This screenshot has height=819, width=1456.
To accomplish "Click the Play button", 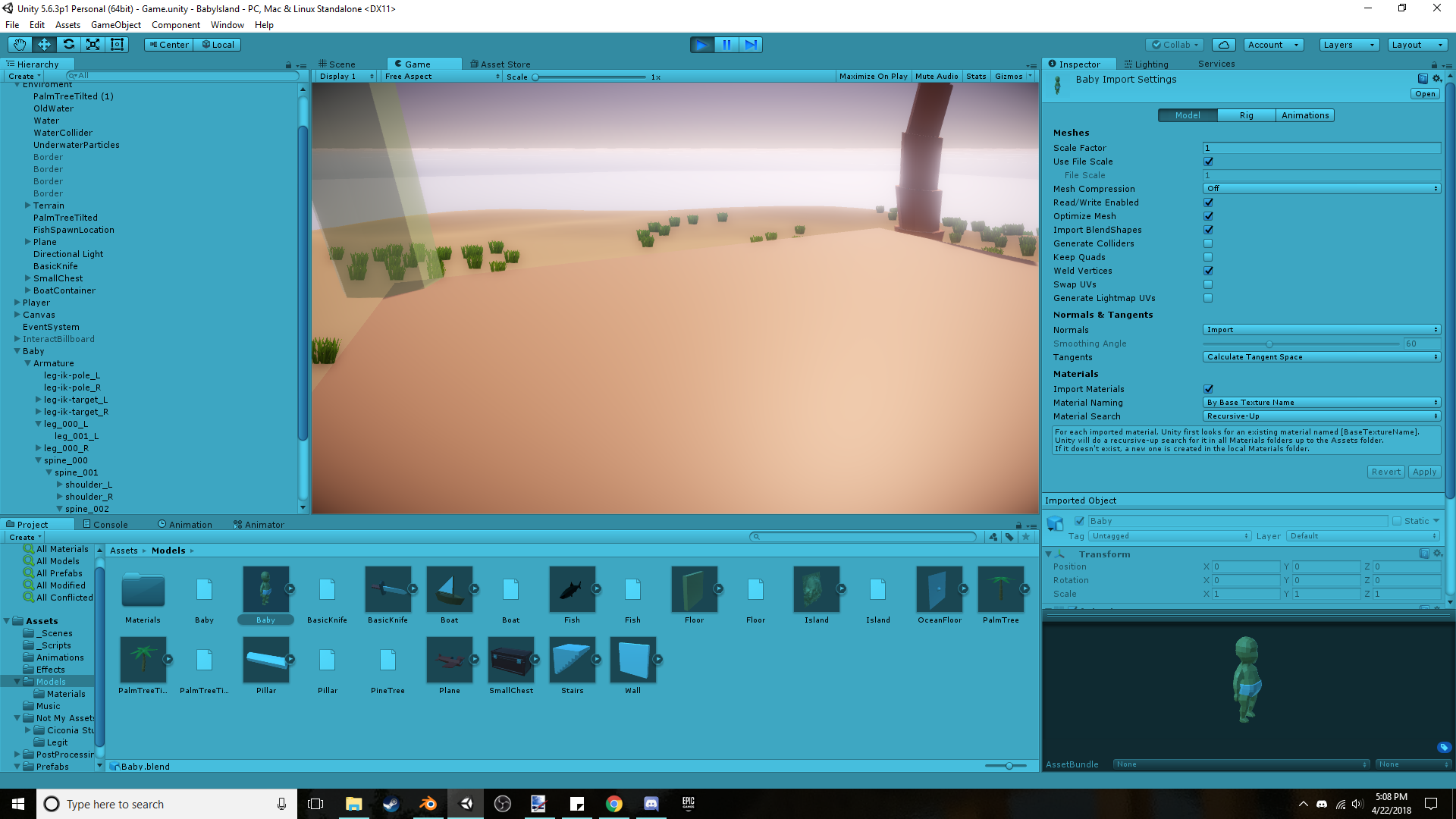I will [702, 45].
